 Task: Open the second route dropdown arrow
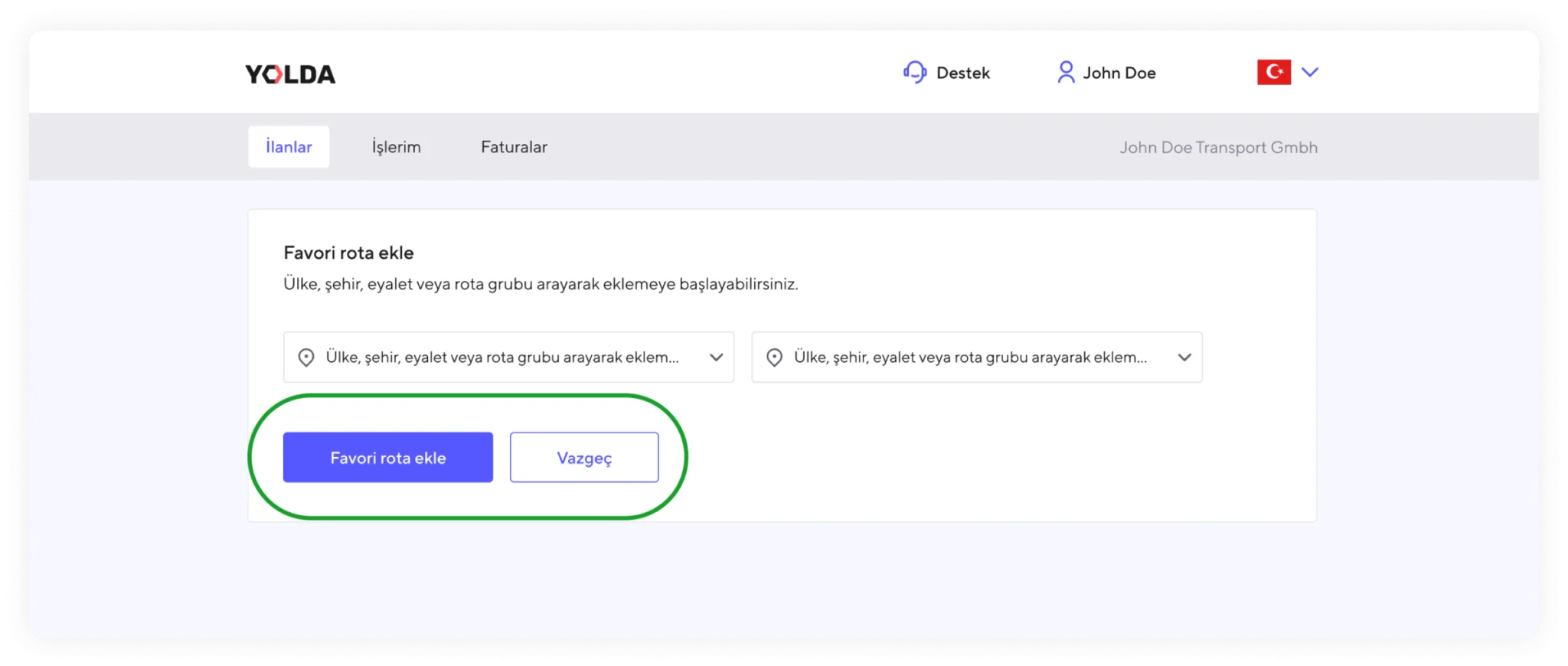[1184, 357]
